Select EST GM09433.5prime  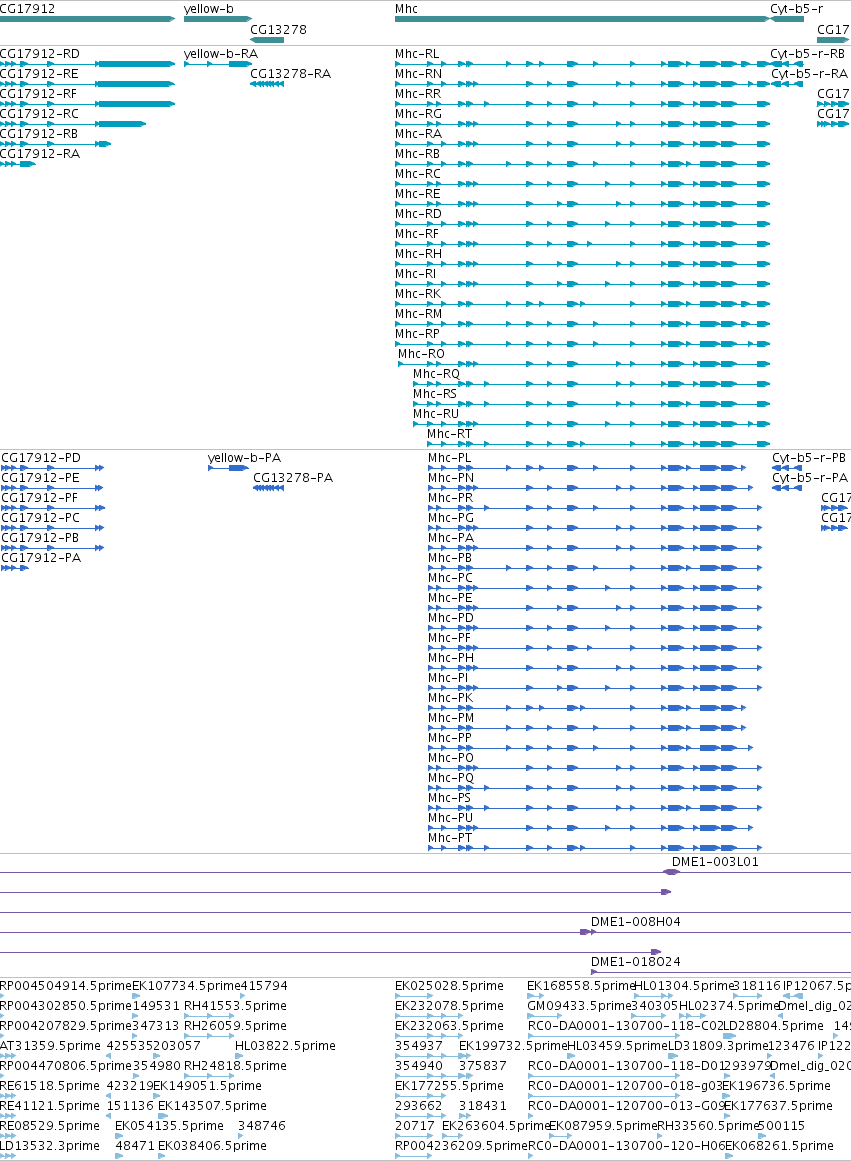(x=579, y=1006)
